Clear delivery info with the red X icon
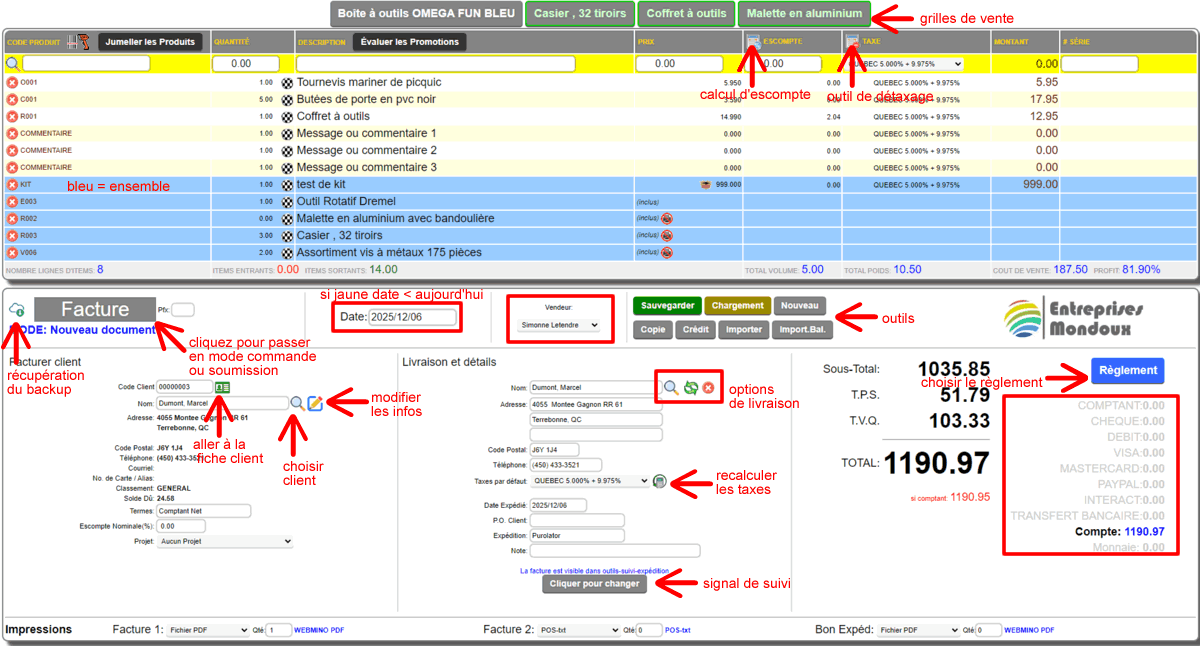The width and height of the screenshot is (1200, 646). coord(707,387)
